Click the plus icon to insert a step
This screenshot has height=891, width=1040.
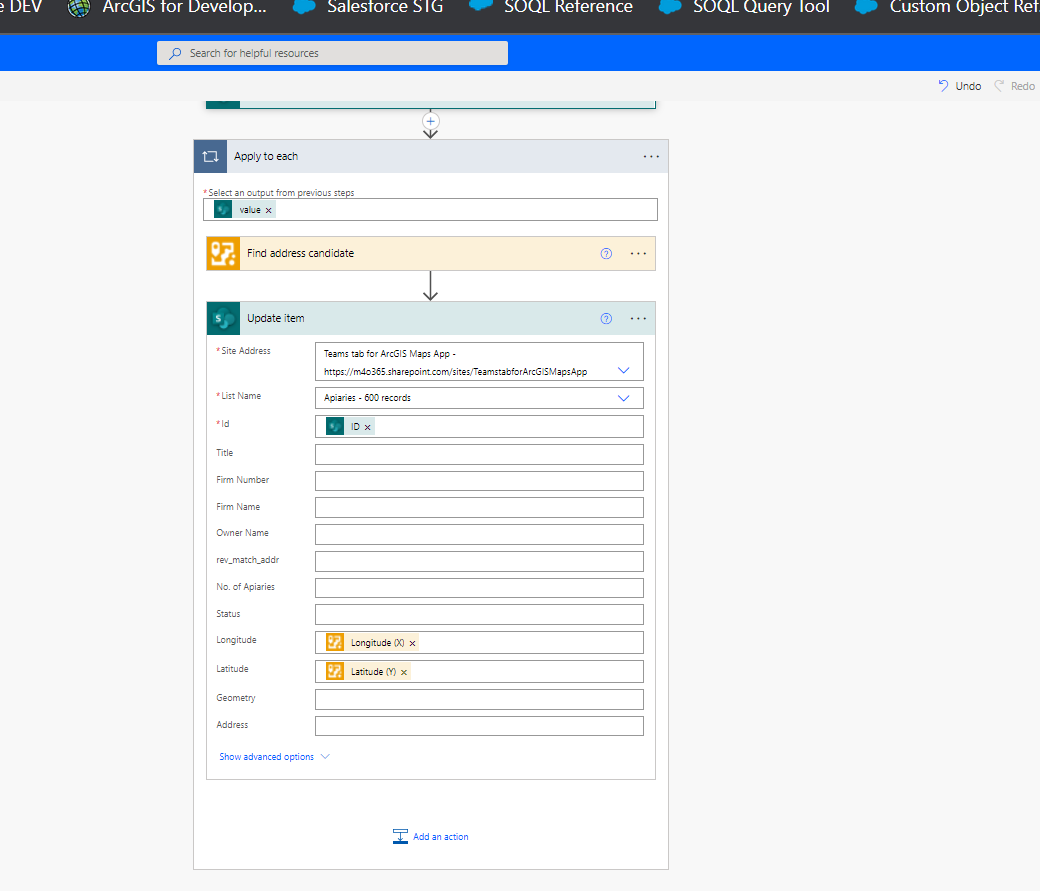pyautogui.click(x=430, y=121)
